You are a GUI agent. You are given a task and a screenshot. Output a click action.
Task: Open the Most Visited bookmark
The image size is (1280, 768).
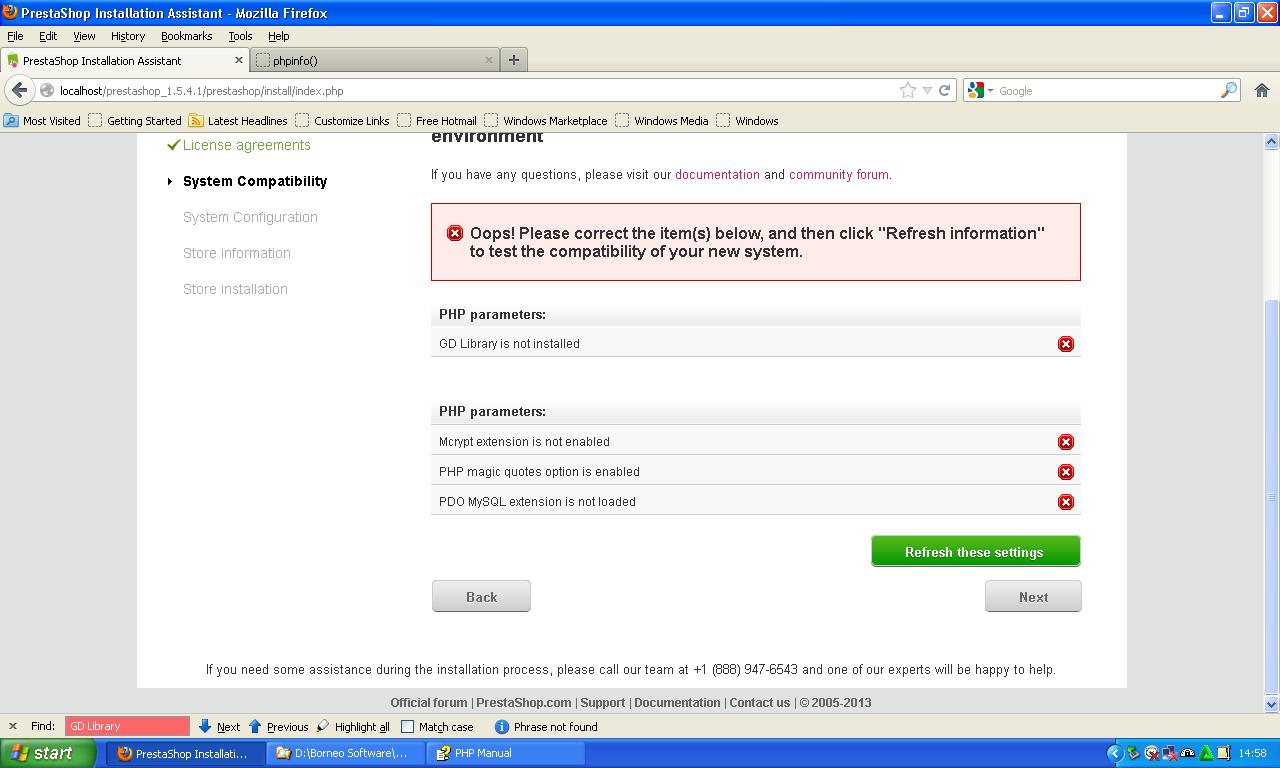(42, 121)
